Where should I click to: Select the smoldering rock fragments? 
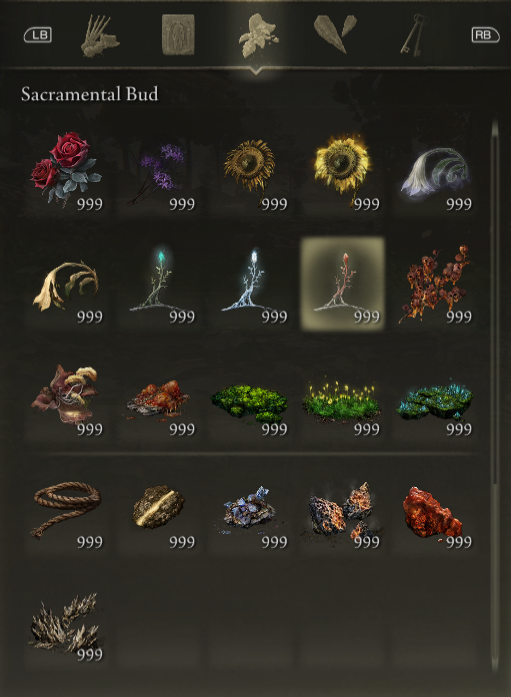[343, 509]
